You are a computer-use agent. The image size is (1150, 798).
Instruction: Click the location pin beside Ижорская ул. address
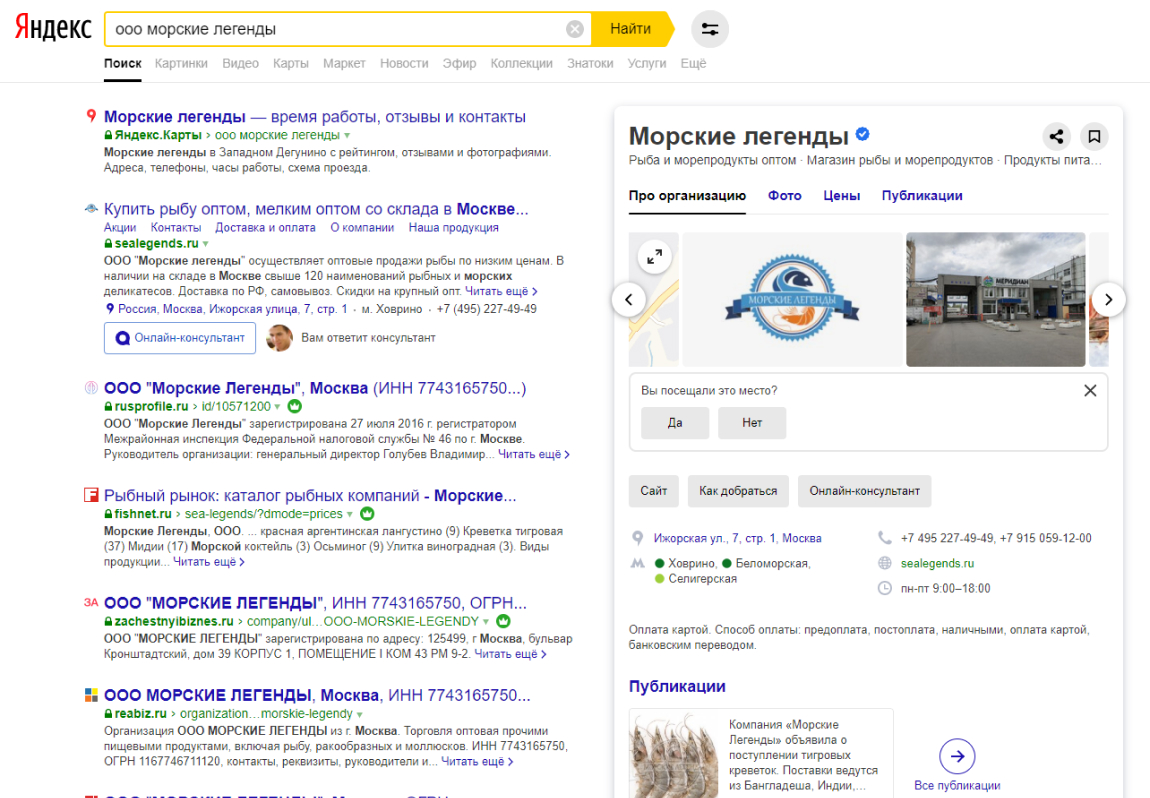click(x=637, y=538)
